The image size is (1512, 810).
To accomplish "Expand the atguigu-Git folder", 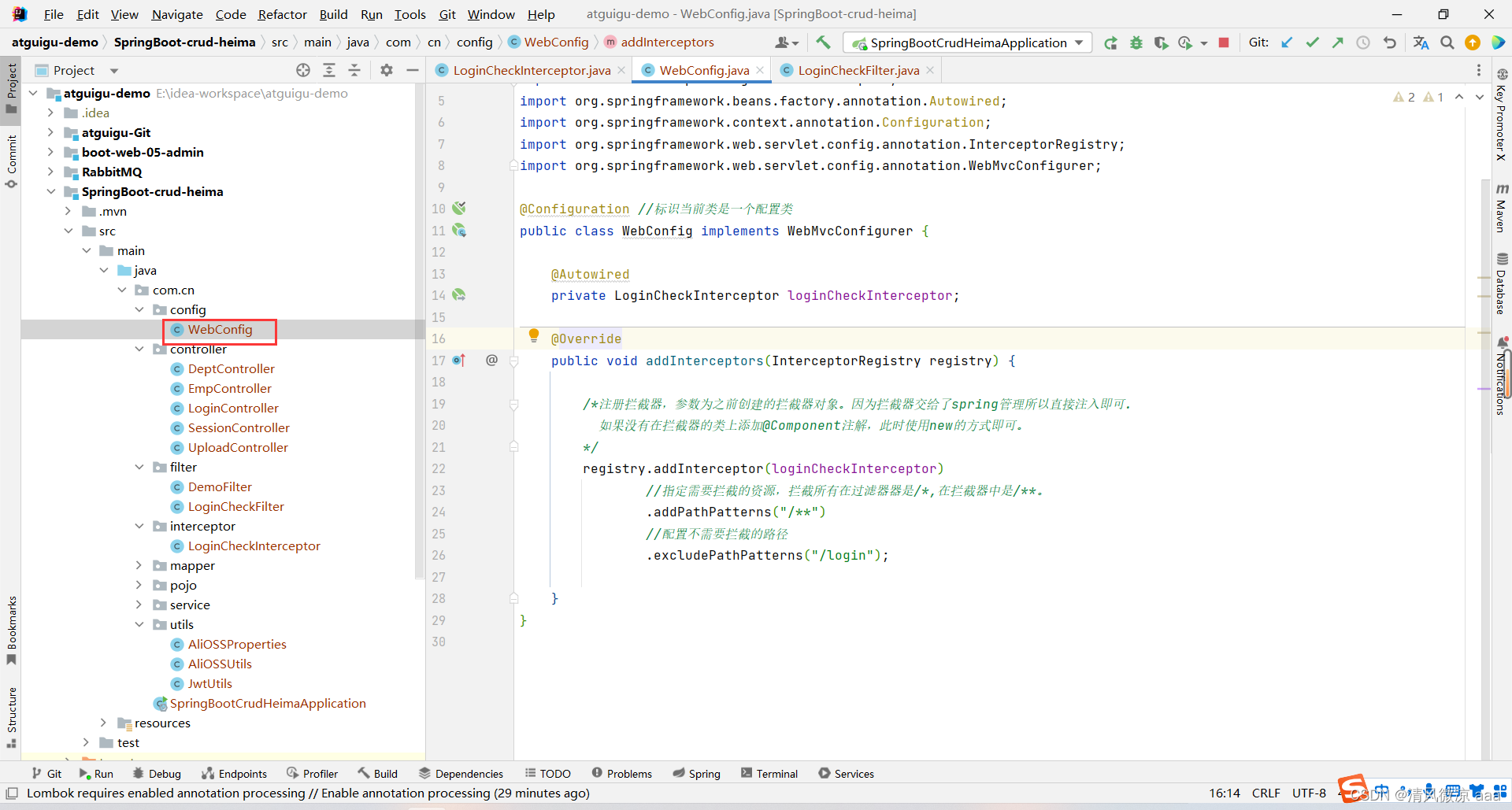I will tap(50, 132).
